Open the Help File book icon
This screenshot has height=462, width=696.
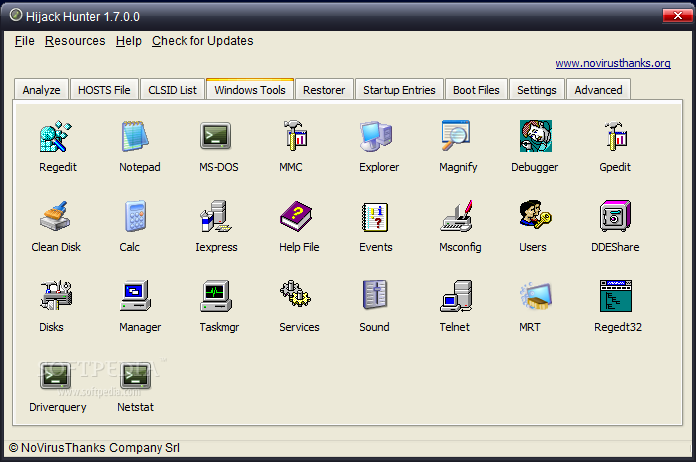pos(296,216)
